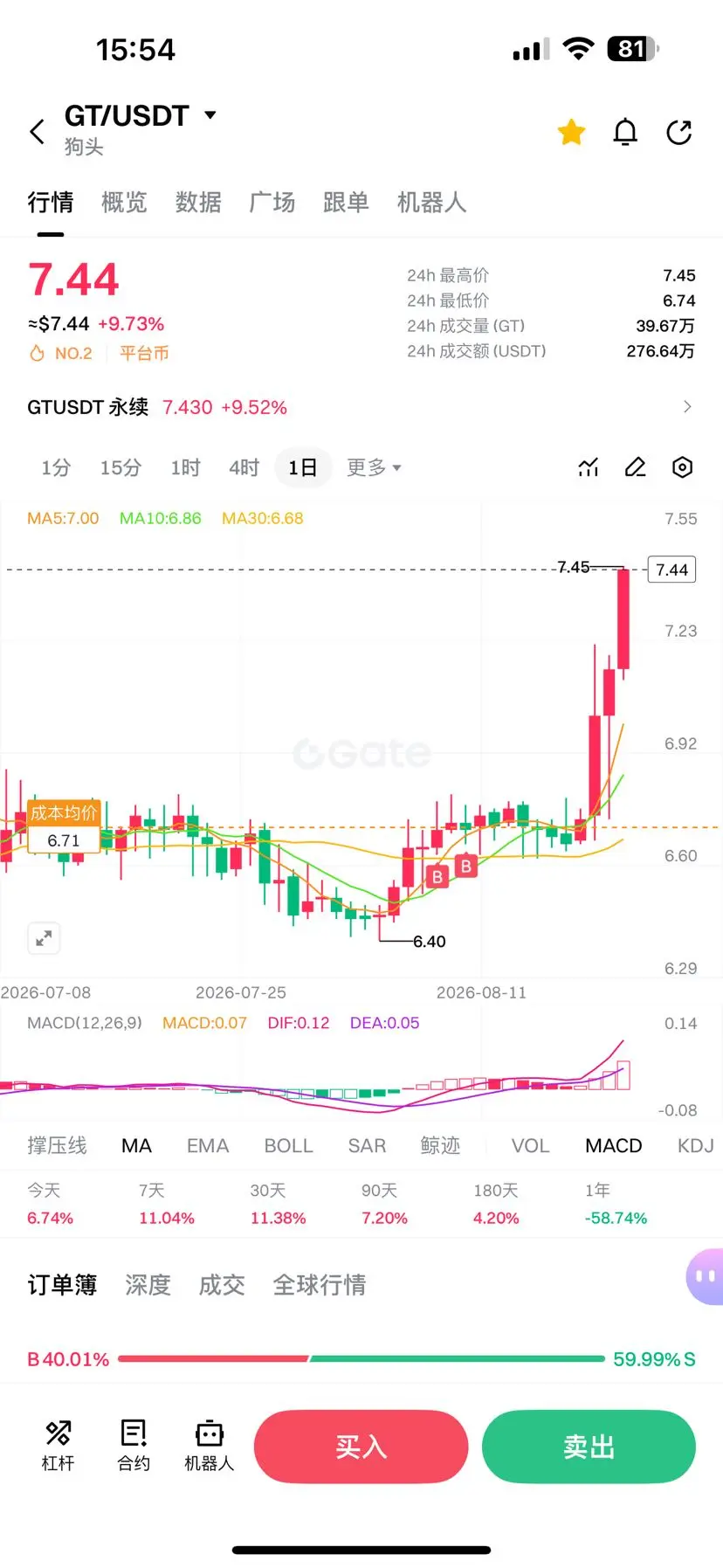Tap the buy/sell ratio bar

point(361,1358)
